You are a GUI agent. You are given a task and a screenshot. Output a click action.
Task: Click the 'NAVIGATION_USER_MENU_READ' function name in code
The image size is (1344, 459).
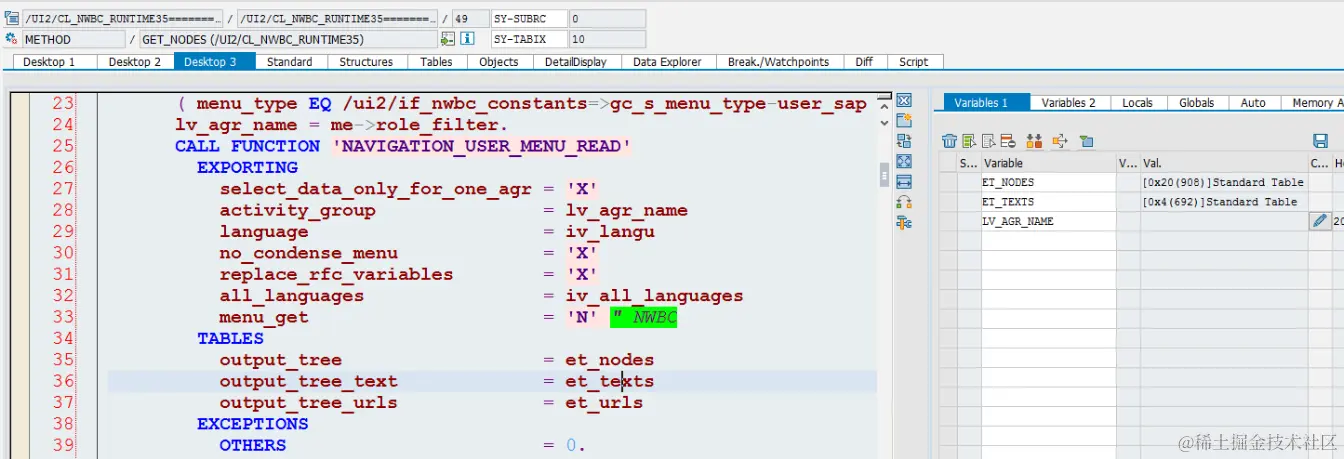tap(482, 146)
